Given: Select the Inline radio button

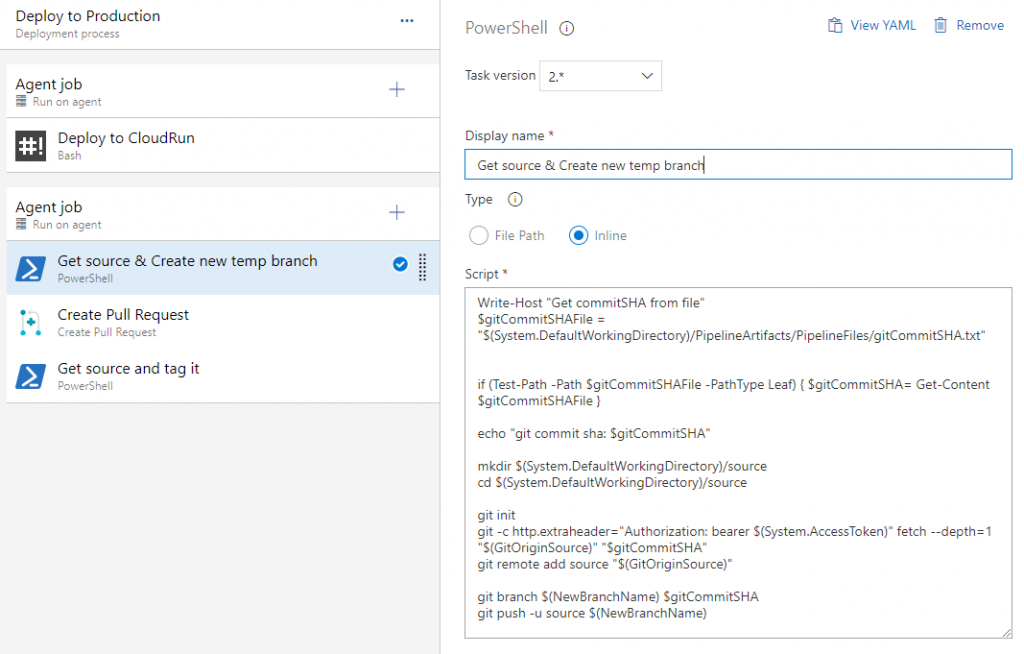Looking at the screenshot, I should 578,236.
